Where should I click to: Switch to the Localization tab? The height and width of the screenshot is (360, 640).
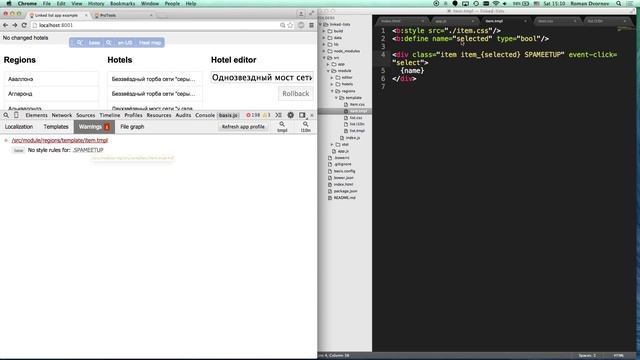tap(19, 127)
